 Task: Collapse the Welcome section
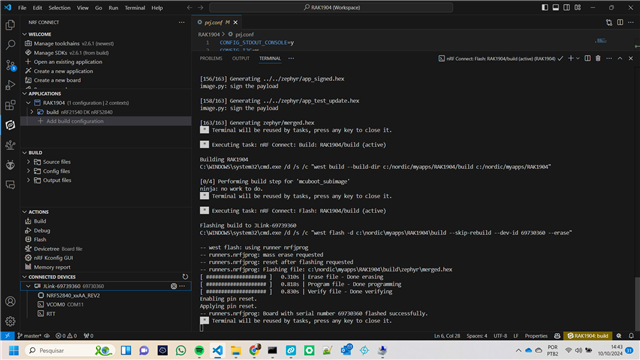click(x=25, y=34)
